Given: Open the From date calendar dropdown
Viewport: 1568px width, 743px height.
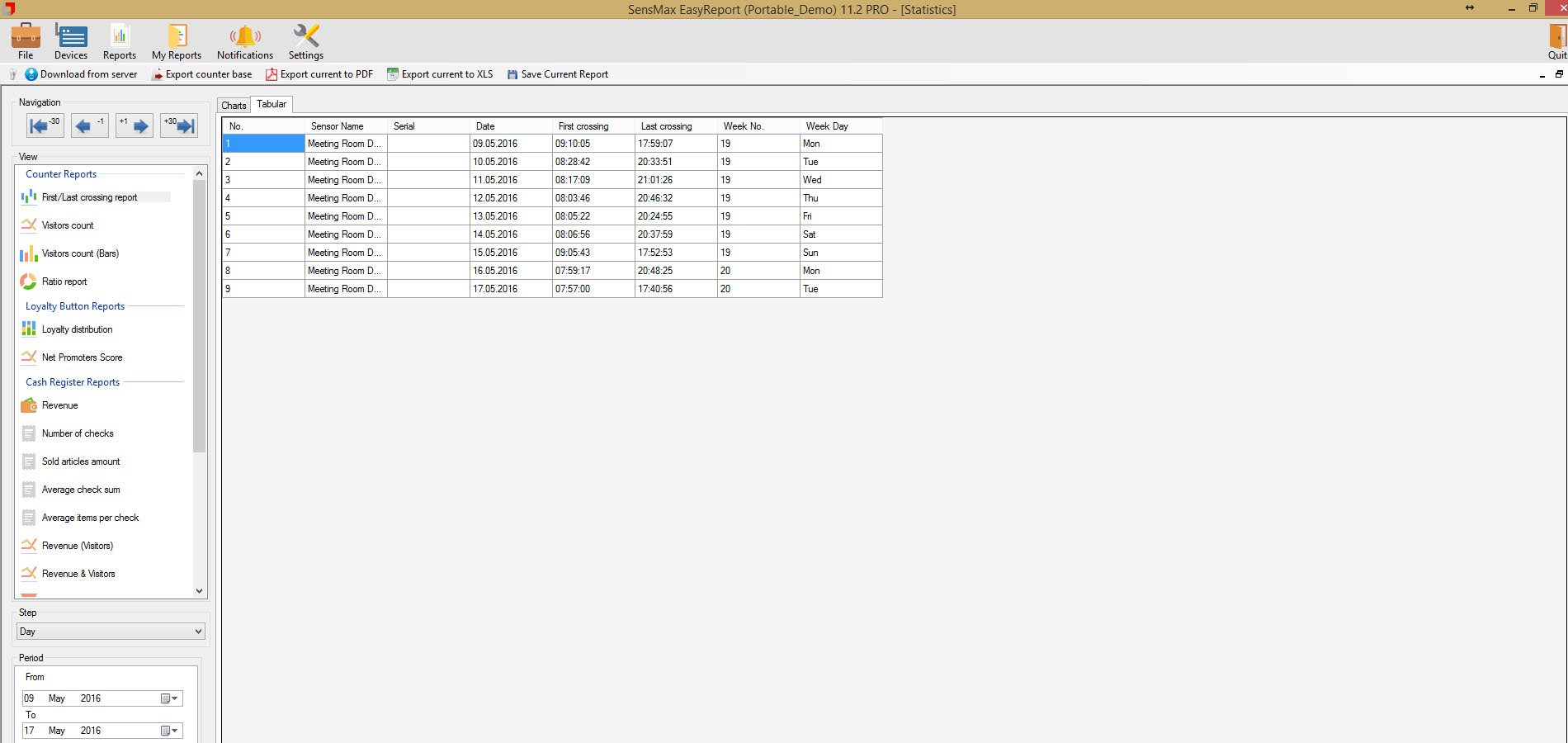Looking at the screenshot, I should pos(169,698).
